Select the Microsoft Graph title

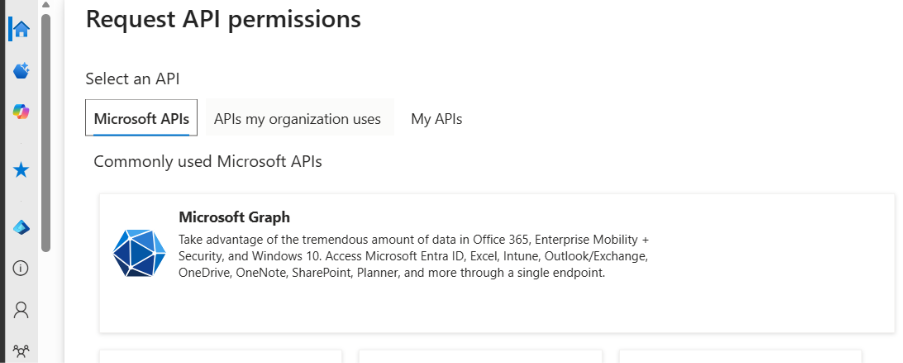point(234,217)
